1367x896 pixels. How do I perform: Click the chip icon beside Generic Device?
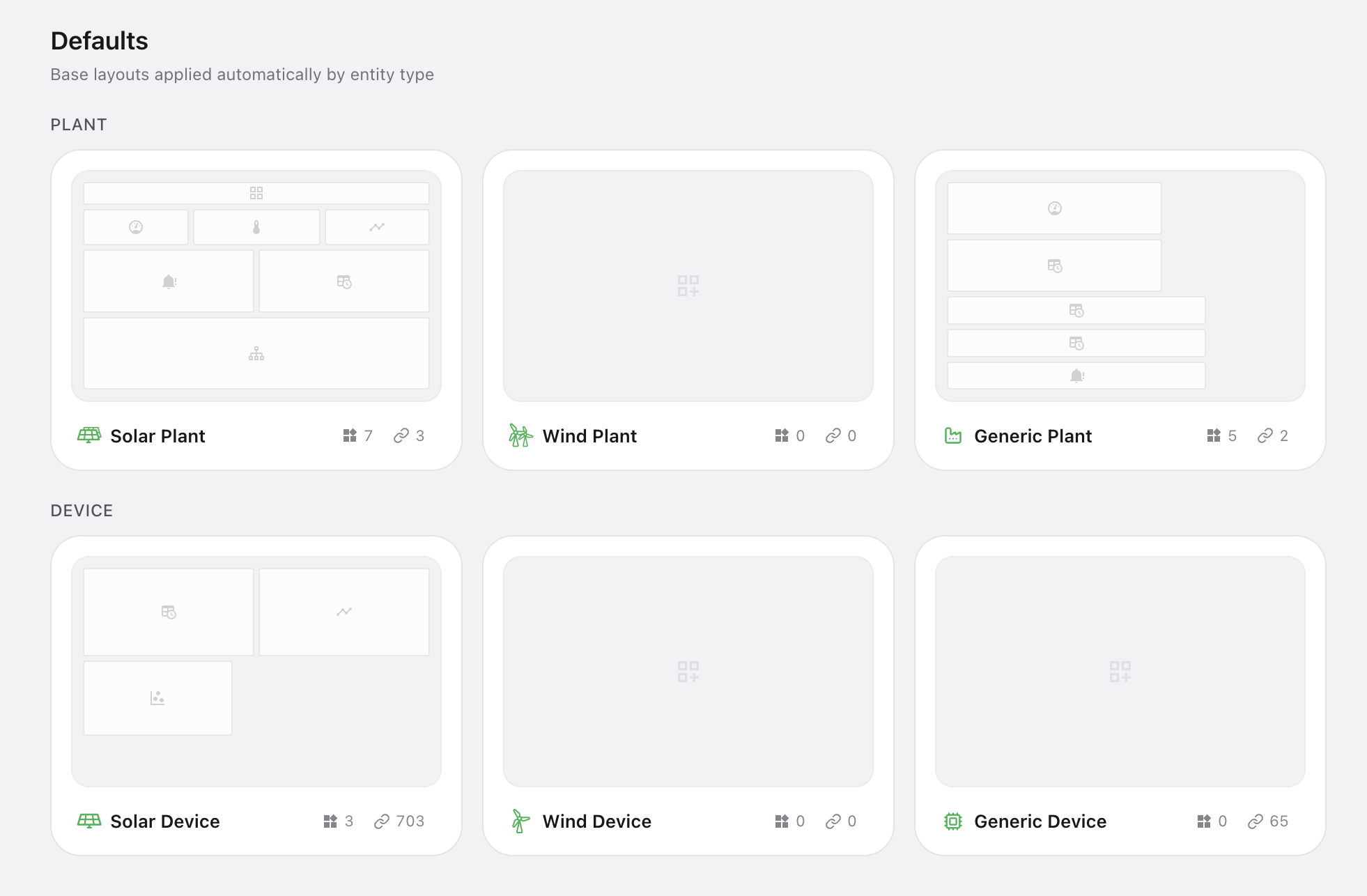point(953,821)
